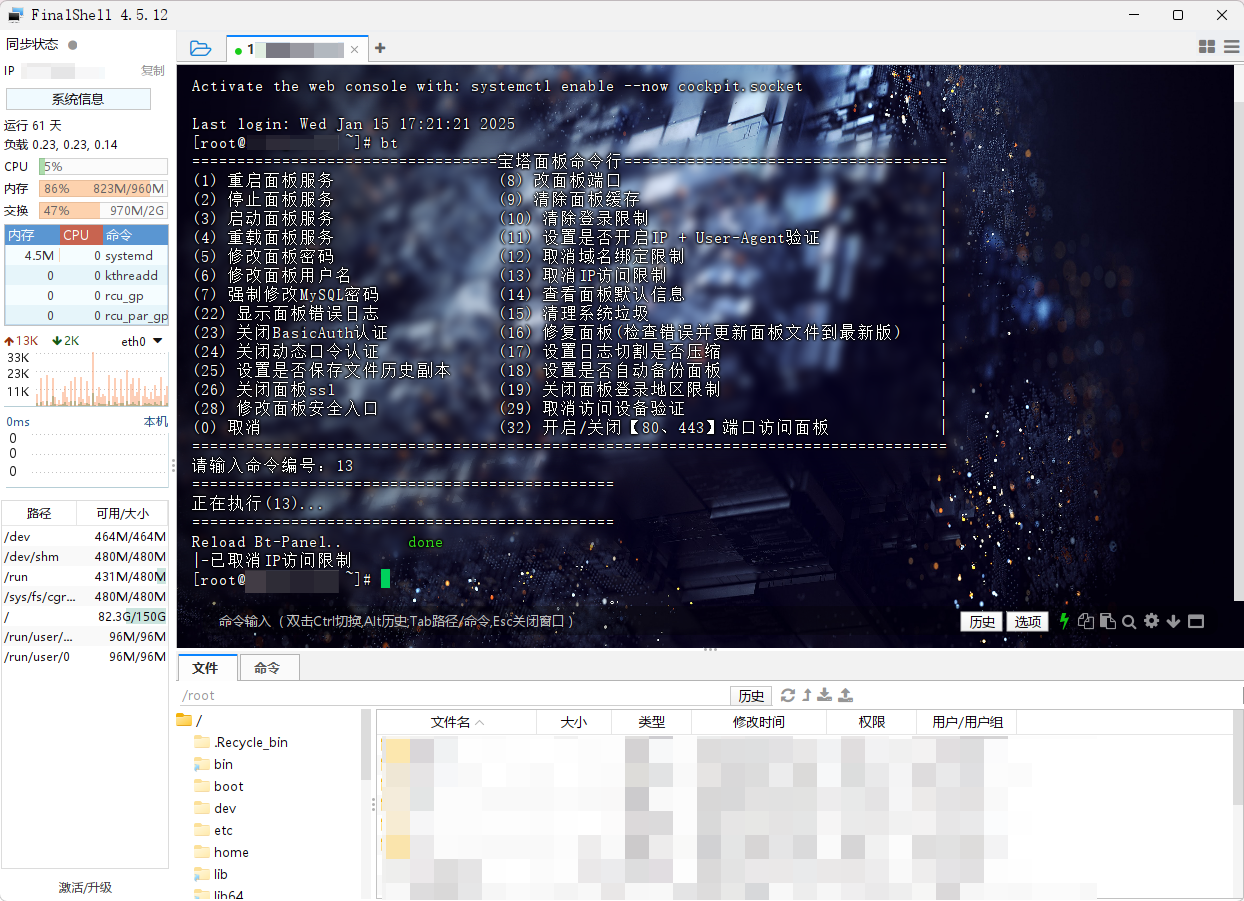
Task: Click the download speed 2K arrow indicator
Action: (66, 341)
